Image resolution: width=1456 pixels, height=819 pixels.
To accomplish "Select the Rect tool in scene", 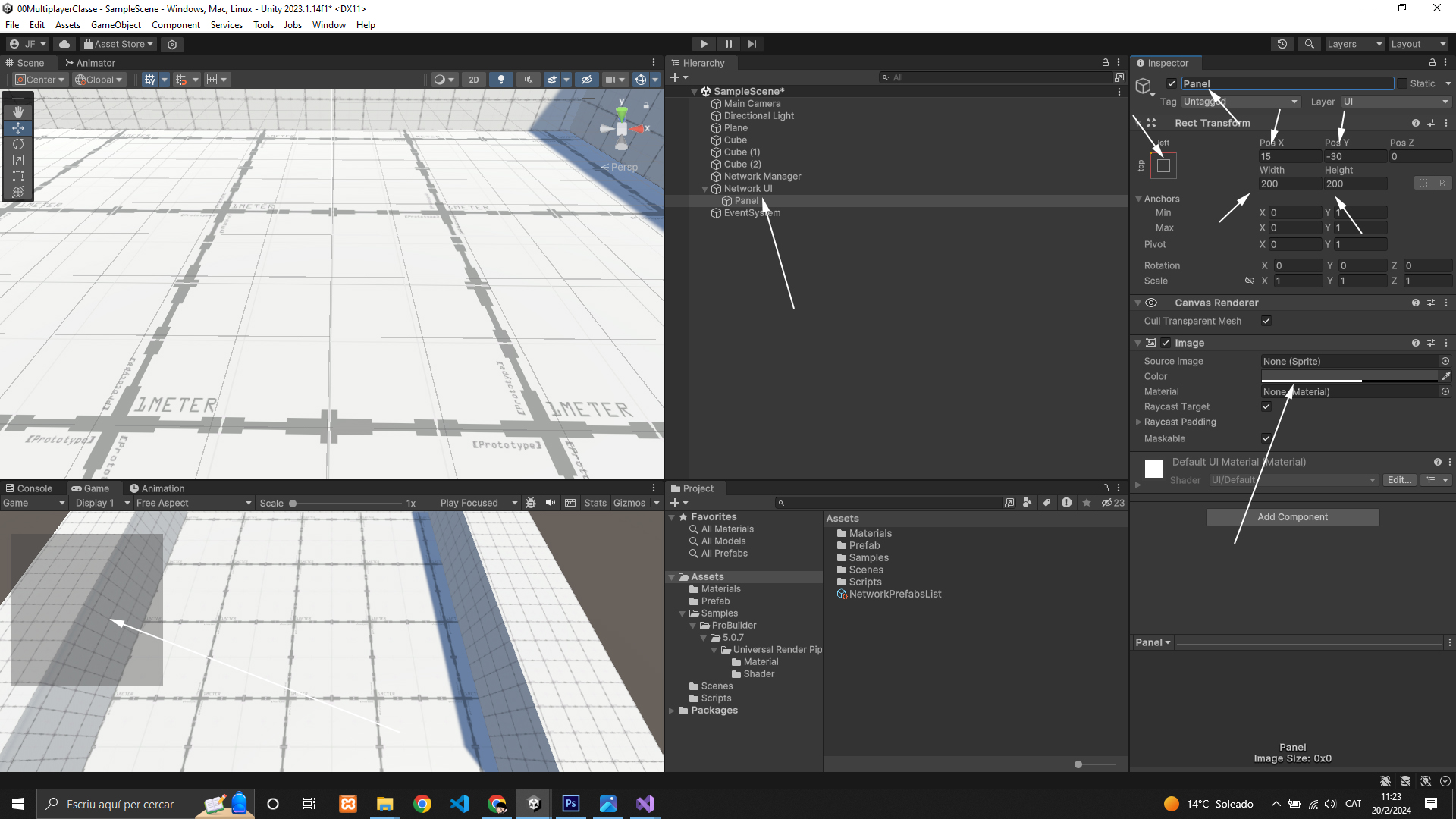I will pos(18,176).
